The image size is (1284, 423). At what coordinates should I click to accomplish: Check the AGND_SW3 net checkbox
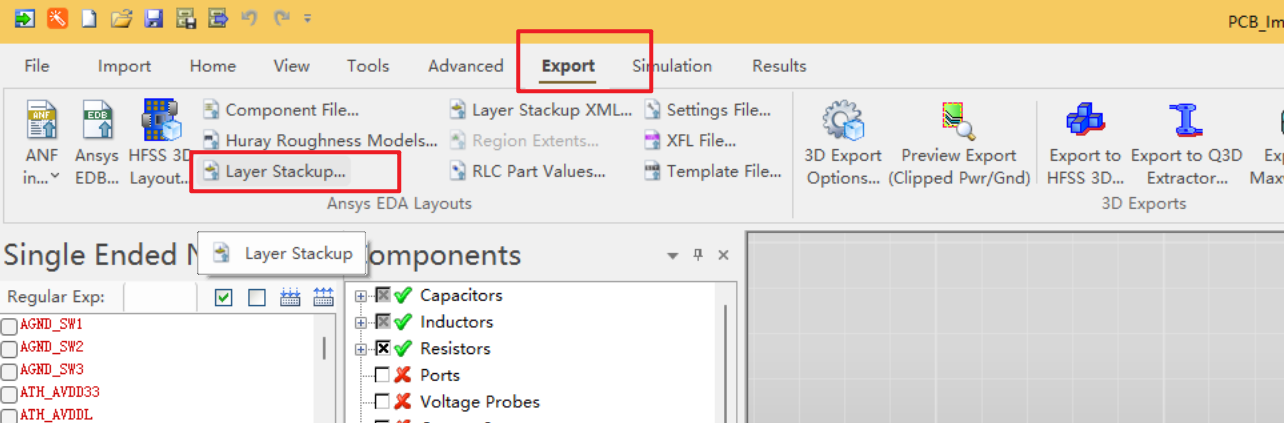[x=9, y=371]
